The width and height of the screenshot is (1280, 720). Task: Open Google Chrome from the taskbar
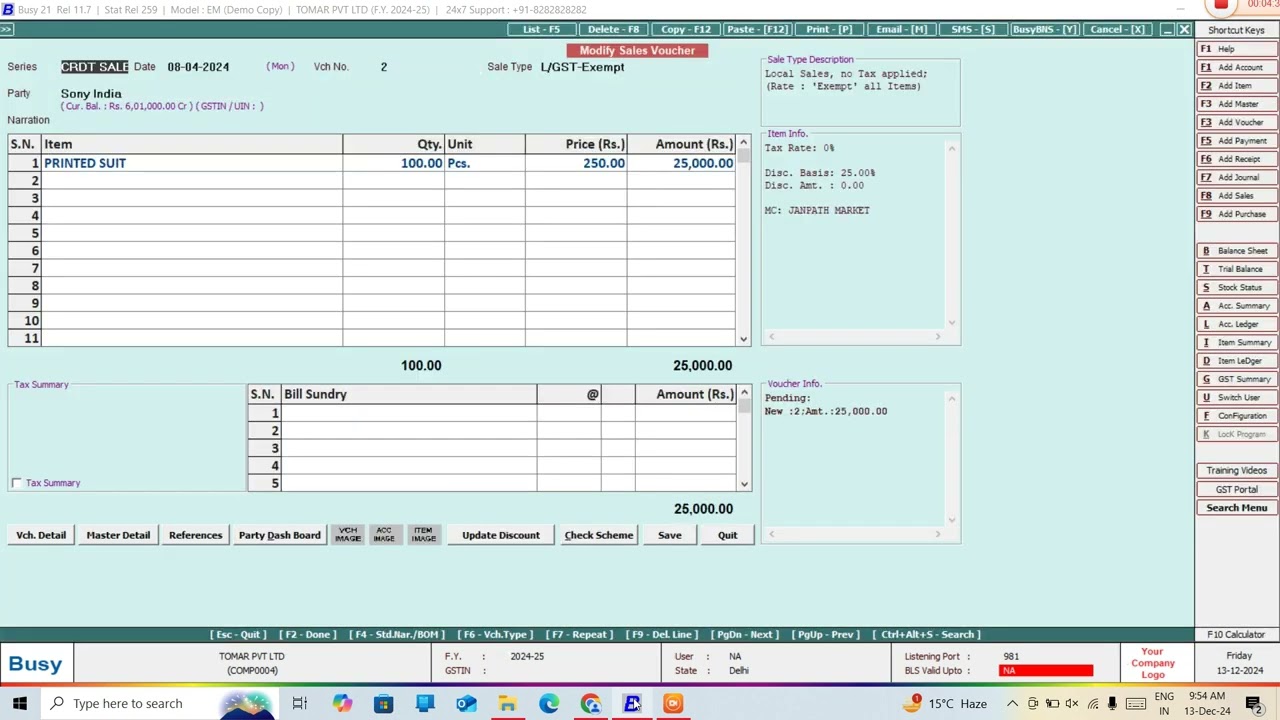point(590,703)
